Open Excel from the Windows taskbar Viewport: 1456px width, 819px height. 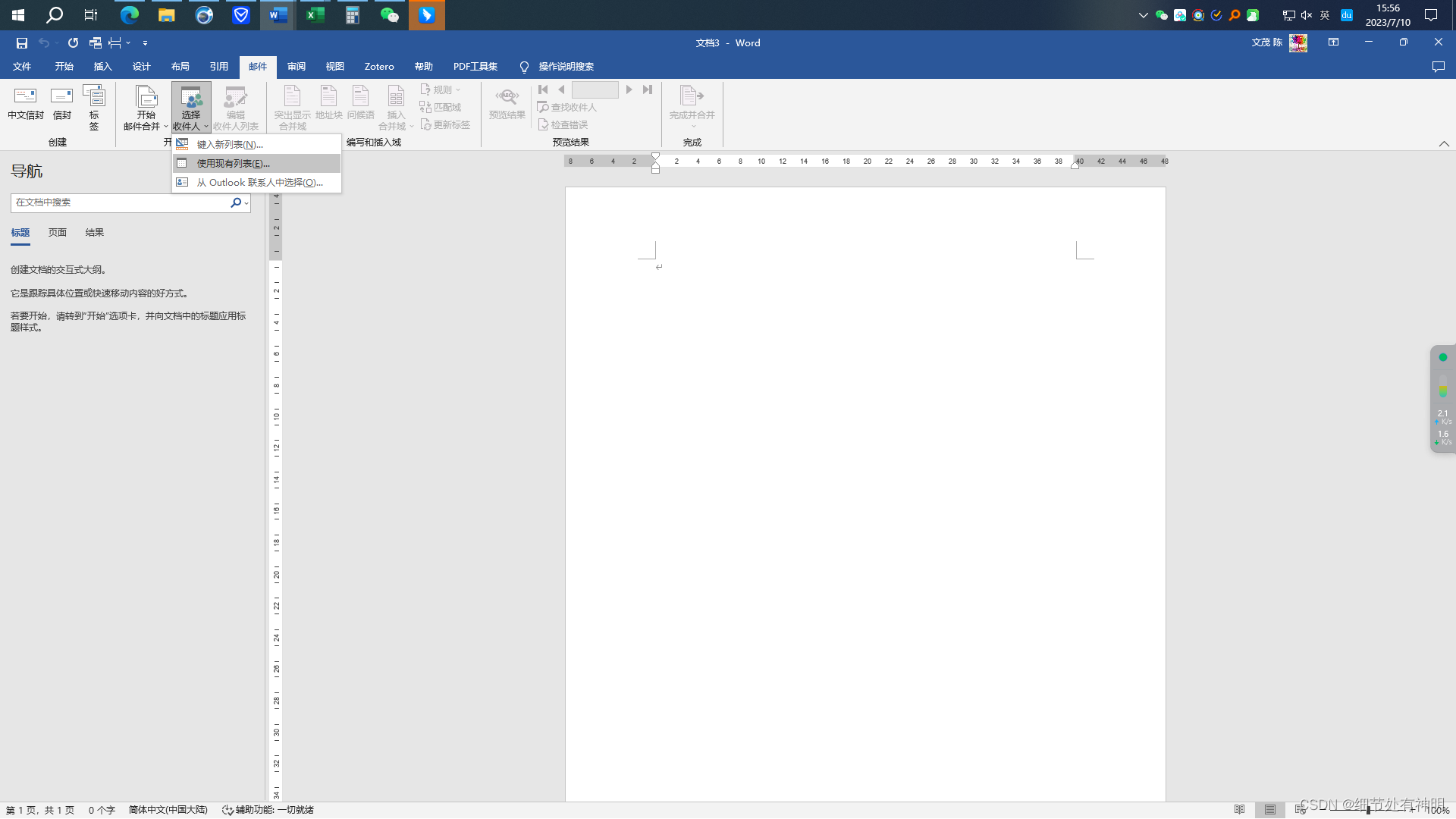(x=315, y=15)
